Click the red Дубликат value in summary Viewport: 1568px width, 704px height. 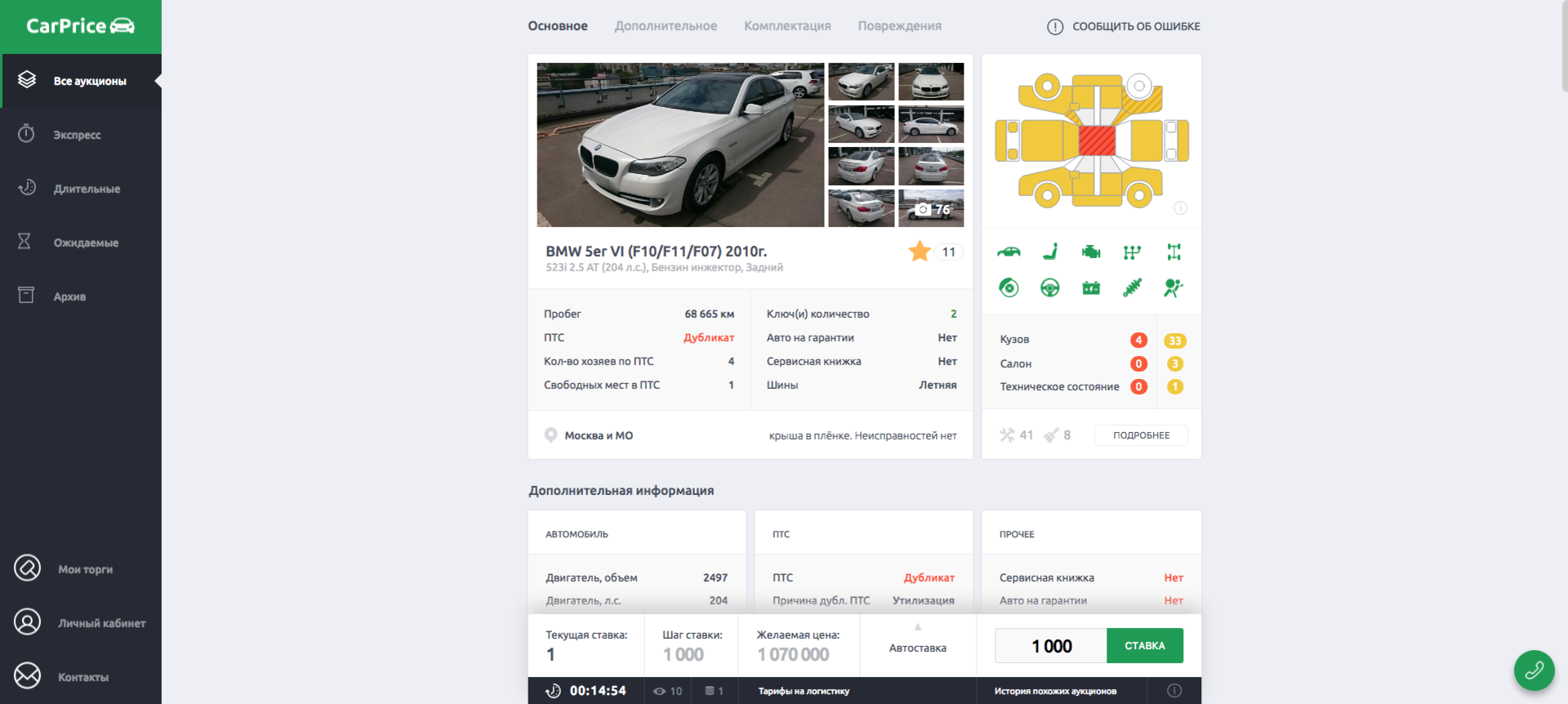[x=709, y=337]
